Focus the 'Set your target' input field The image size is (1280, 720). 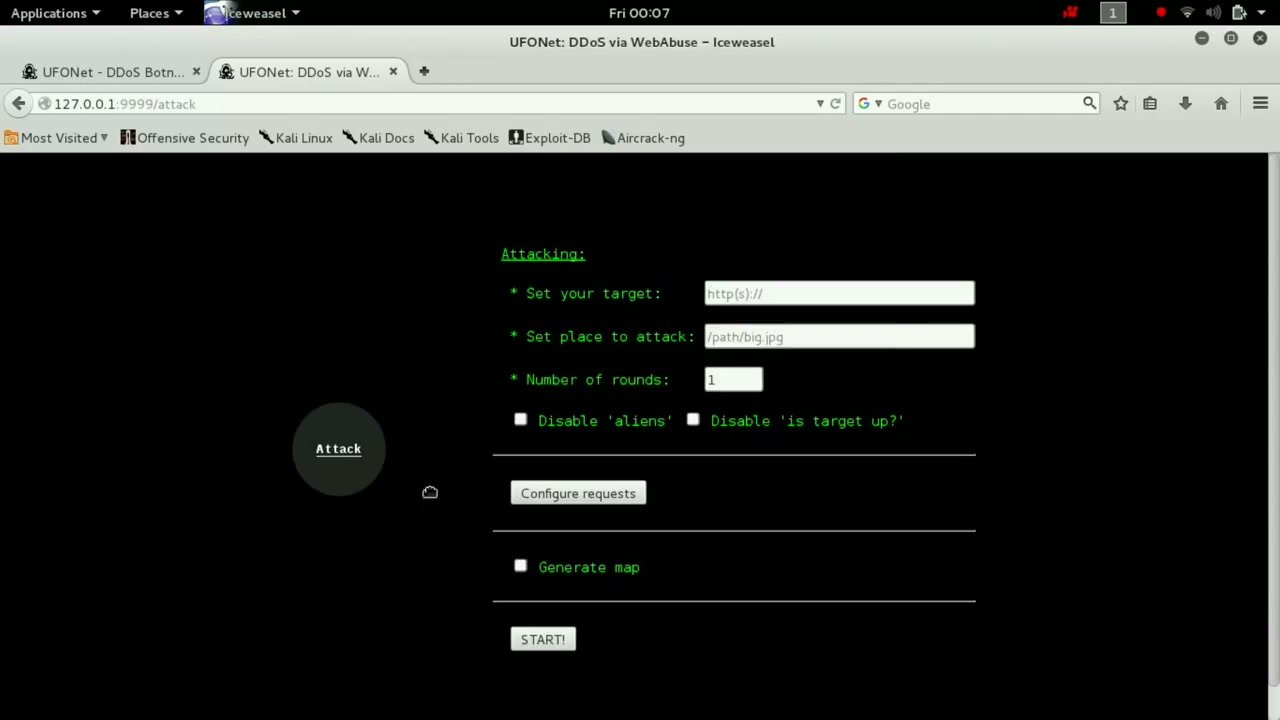839,293
